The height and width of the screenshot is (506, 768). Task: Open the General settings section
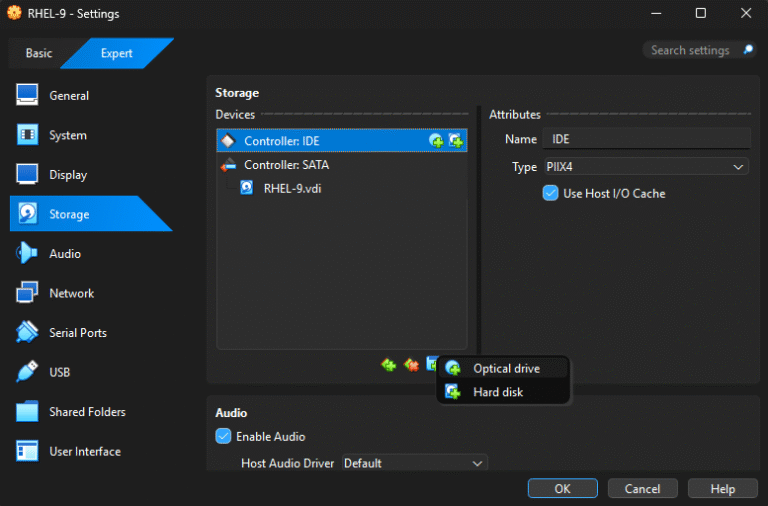click(68, 96)
